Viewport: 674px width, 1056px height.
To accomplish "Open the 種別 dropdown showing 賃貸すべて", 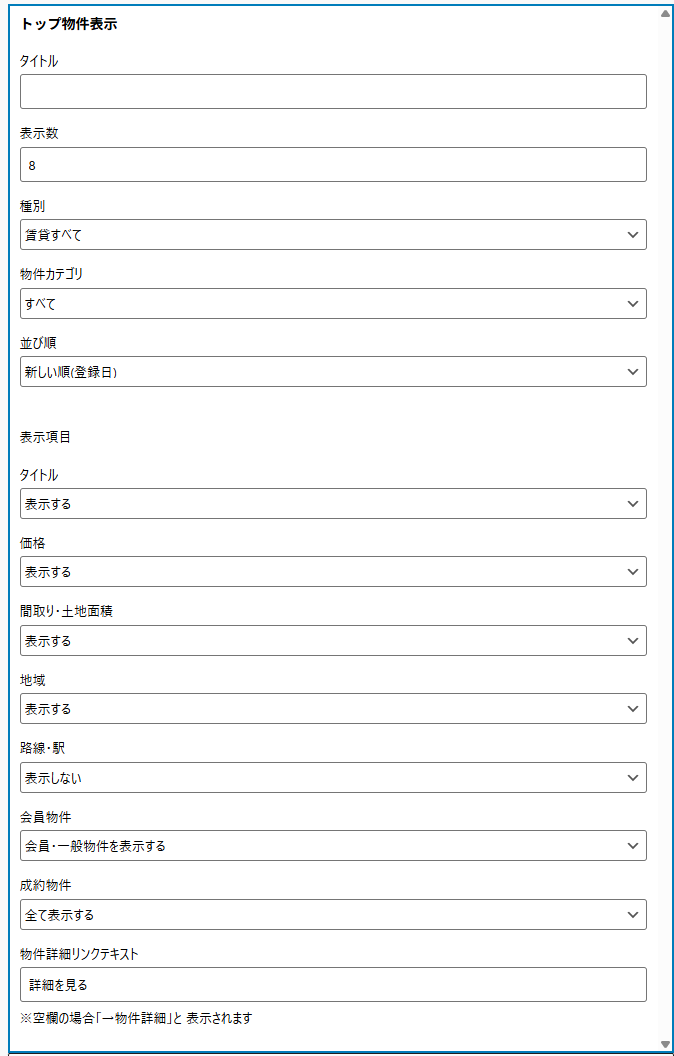I will click(x=333, y=235).
